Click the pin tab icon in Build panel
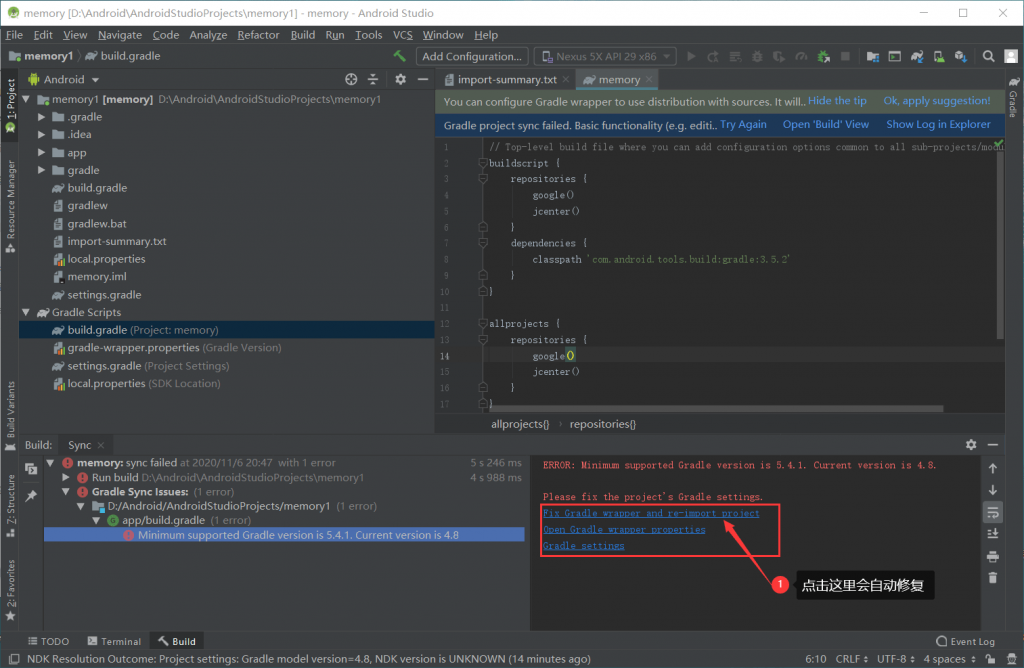This screenshot has height=668, width=1024. pyautogui.click(x=31, y=496)
